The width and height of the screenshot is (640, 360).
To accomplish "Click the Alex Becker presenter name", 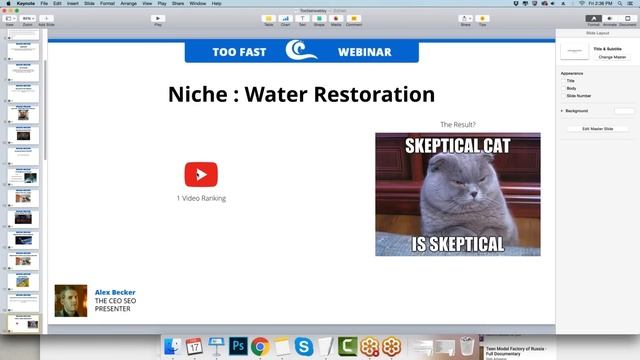I will pyautogui.click(x=115, y=292).
